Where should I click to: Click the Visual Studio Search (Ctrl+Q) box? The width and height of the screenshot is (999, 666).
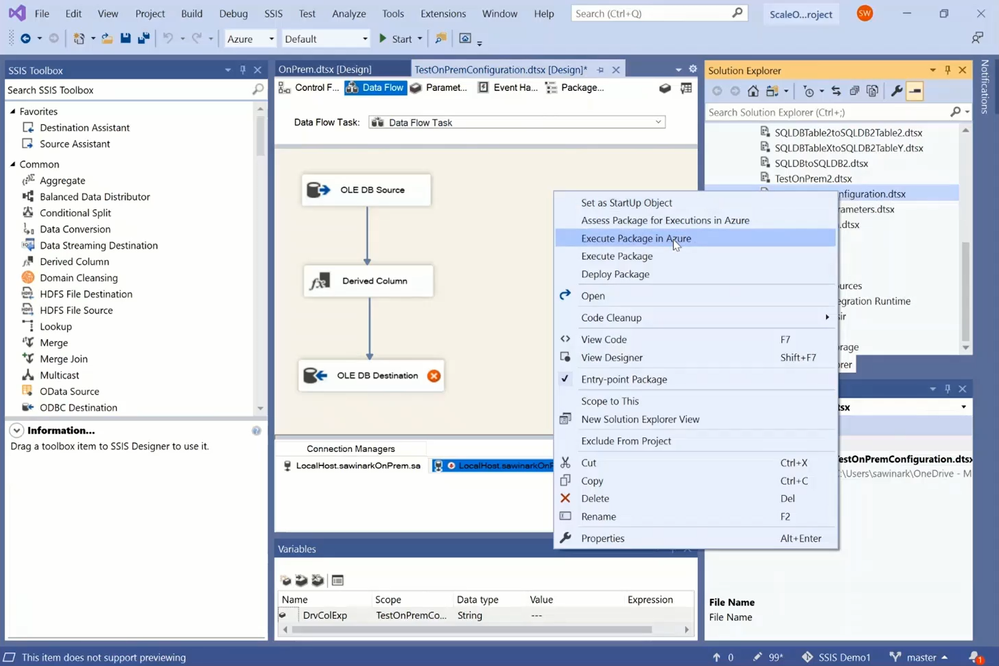click(659, 13)
